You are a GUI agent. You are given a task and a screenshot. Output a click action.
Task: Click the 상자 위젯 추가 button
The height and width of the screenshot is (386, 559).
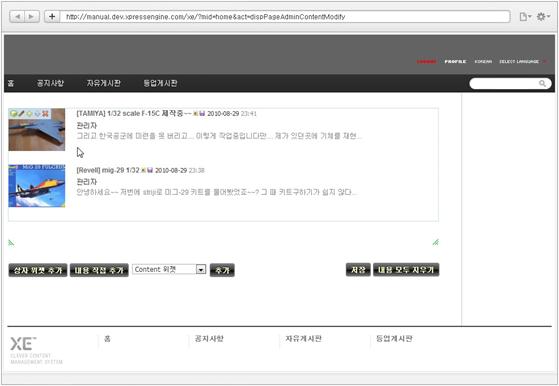tap(38, 270)
